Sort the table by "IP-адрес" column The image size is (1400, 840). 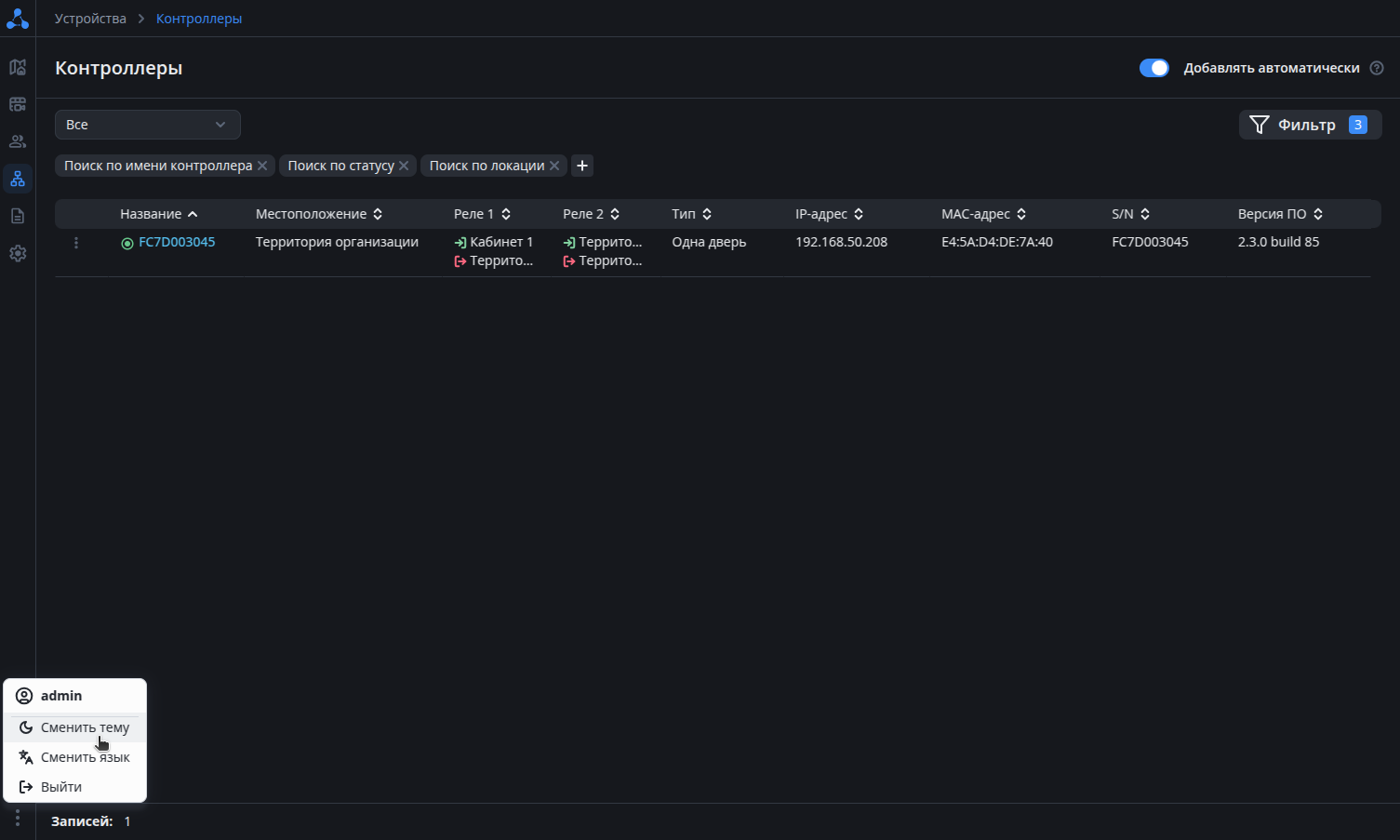[829, 214]
